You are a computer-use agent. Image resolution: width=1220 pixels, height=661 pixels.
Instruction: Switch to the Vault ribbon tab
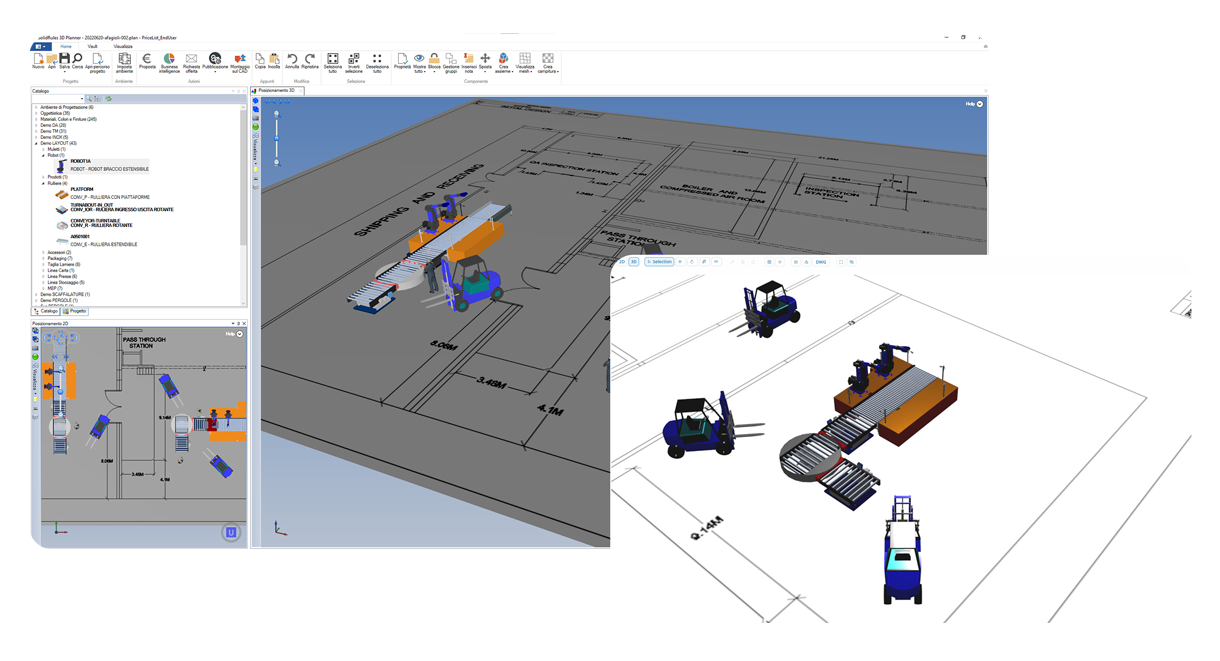coord(92,46)
